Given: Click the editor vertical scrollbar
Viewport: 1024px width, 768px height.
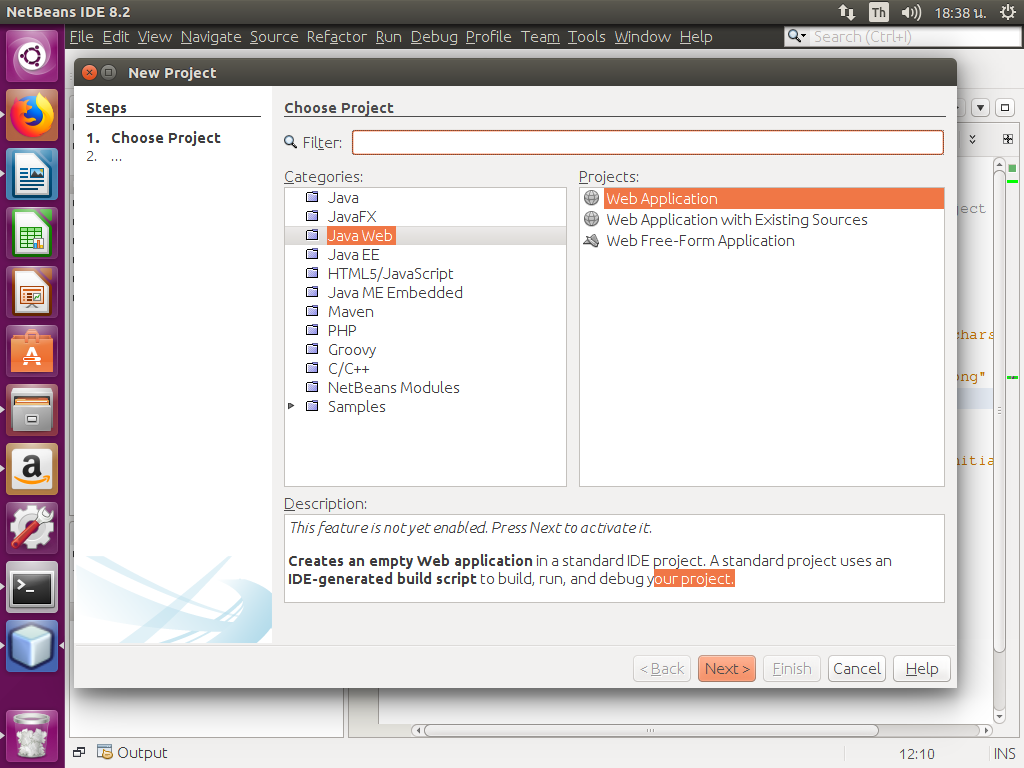Looking at the screenshot, I should 999,411.
